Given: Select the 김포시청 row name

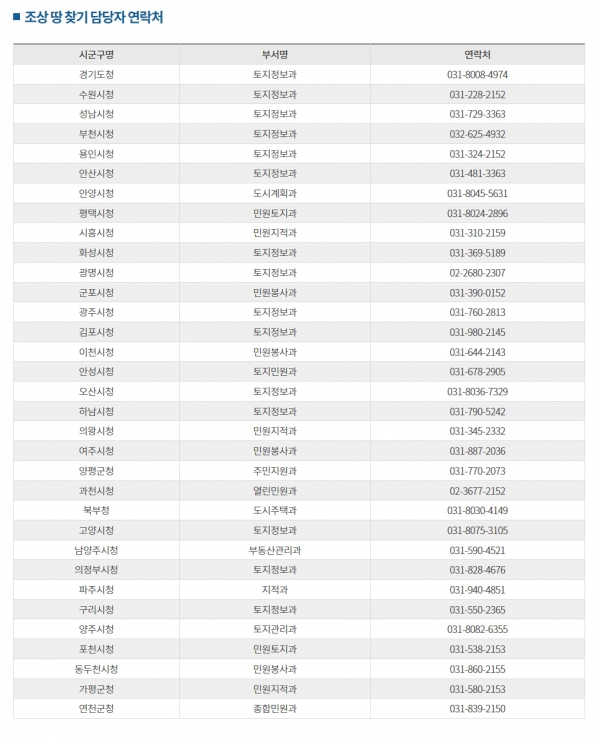Looking at the screenshot, I should 96,332.
